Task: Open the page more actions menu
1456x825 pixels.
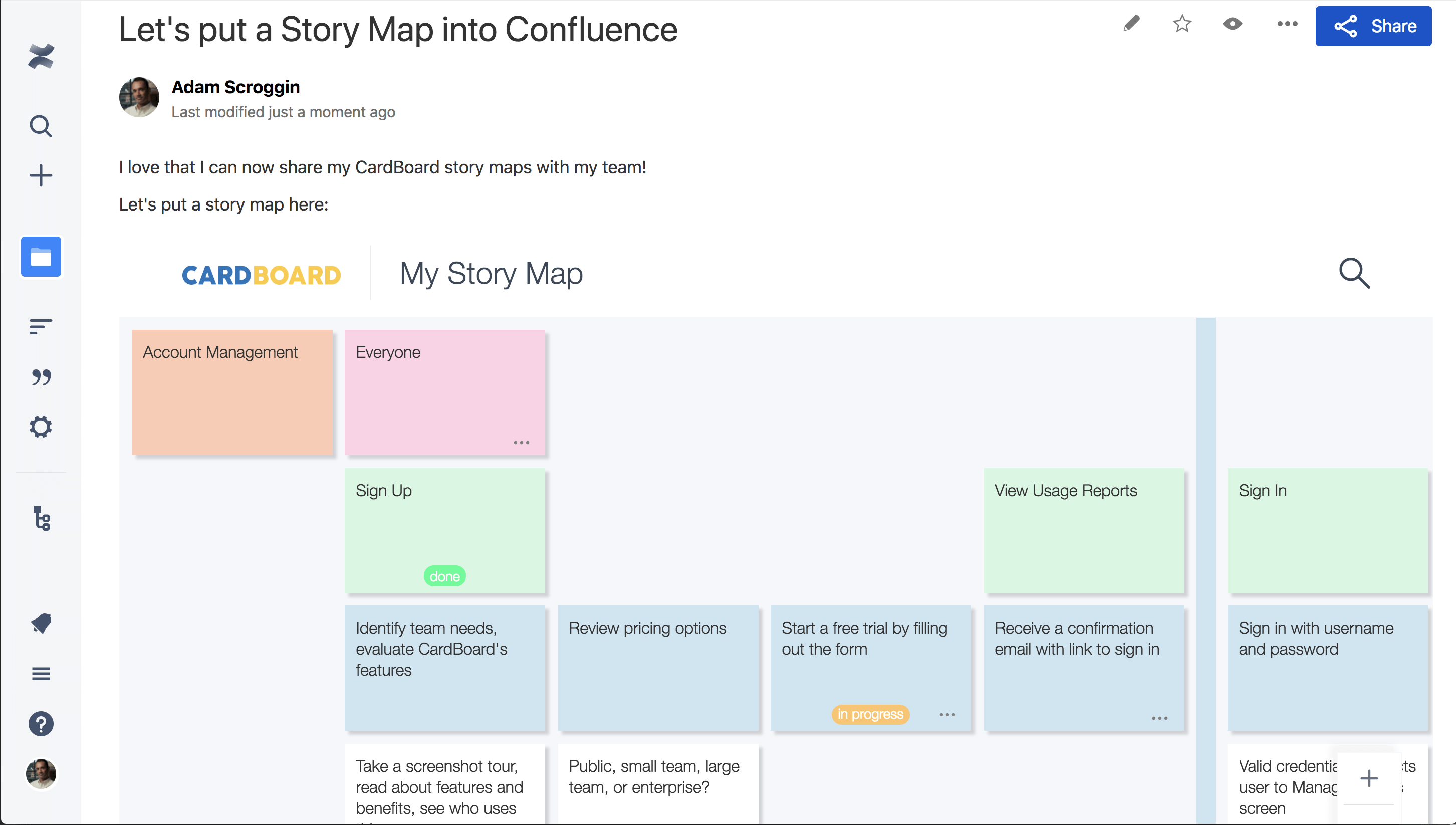Action: tap(1287, 24)
